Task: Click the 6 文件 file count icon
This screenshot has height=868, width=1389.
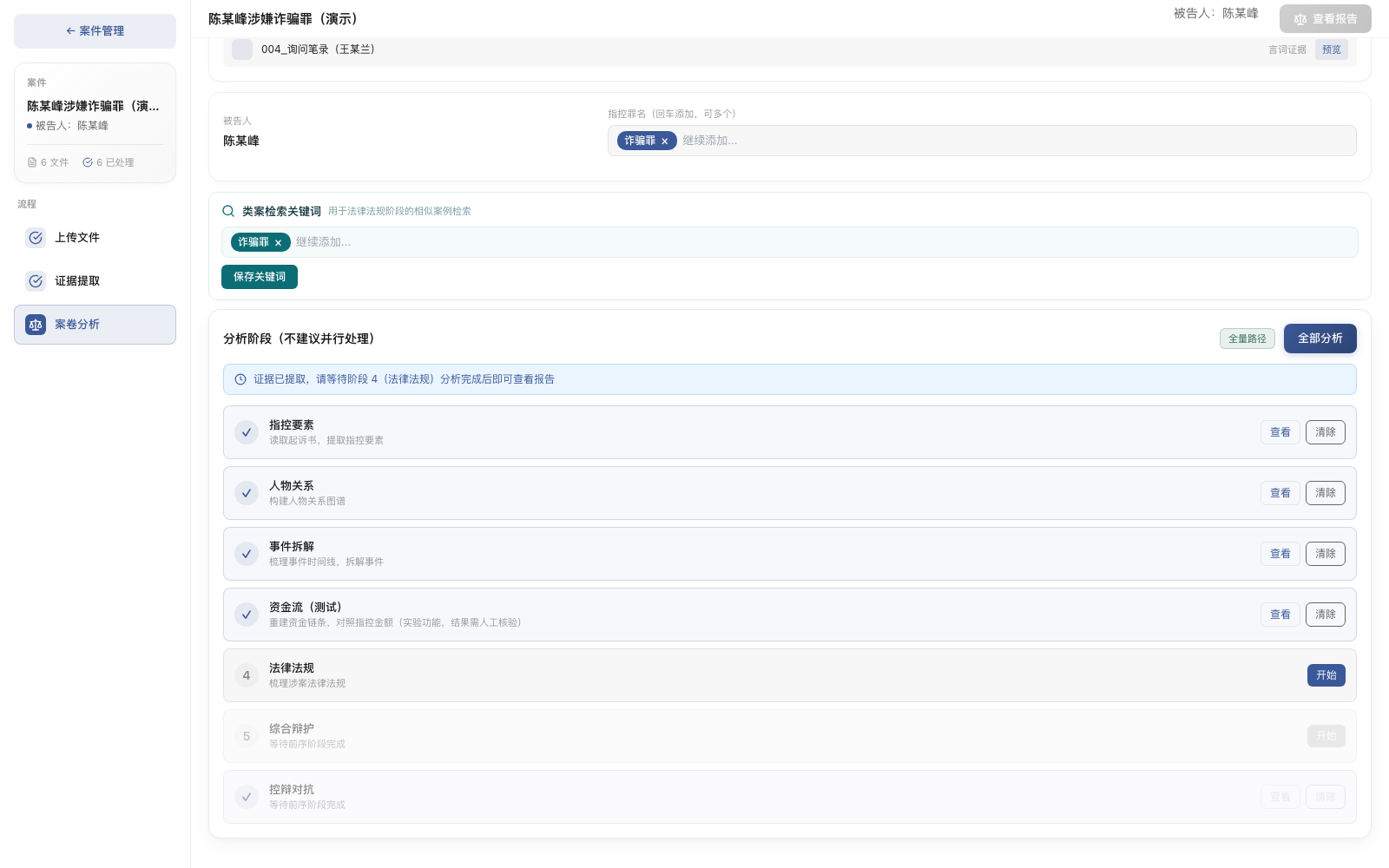Action: tap(32, 162)
